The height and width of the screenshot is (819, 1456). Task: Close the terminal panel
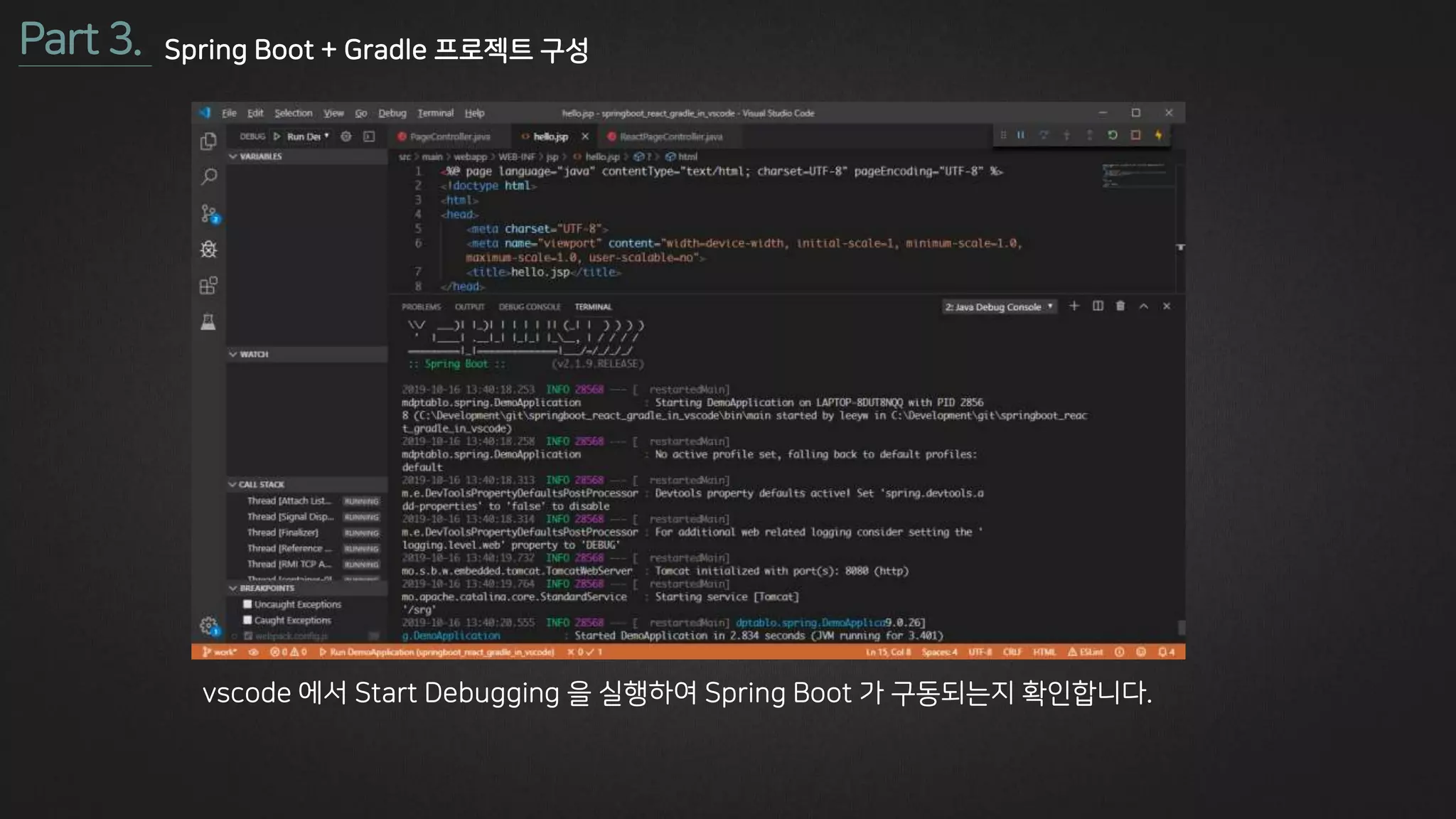(1167, 306)
